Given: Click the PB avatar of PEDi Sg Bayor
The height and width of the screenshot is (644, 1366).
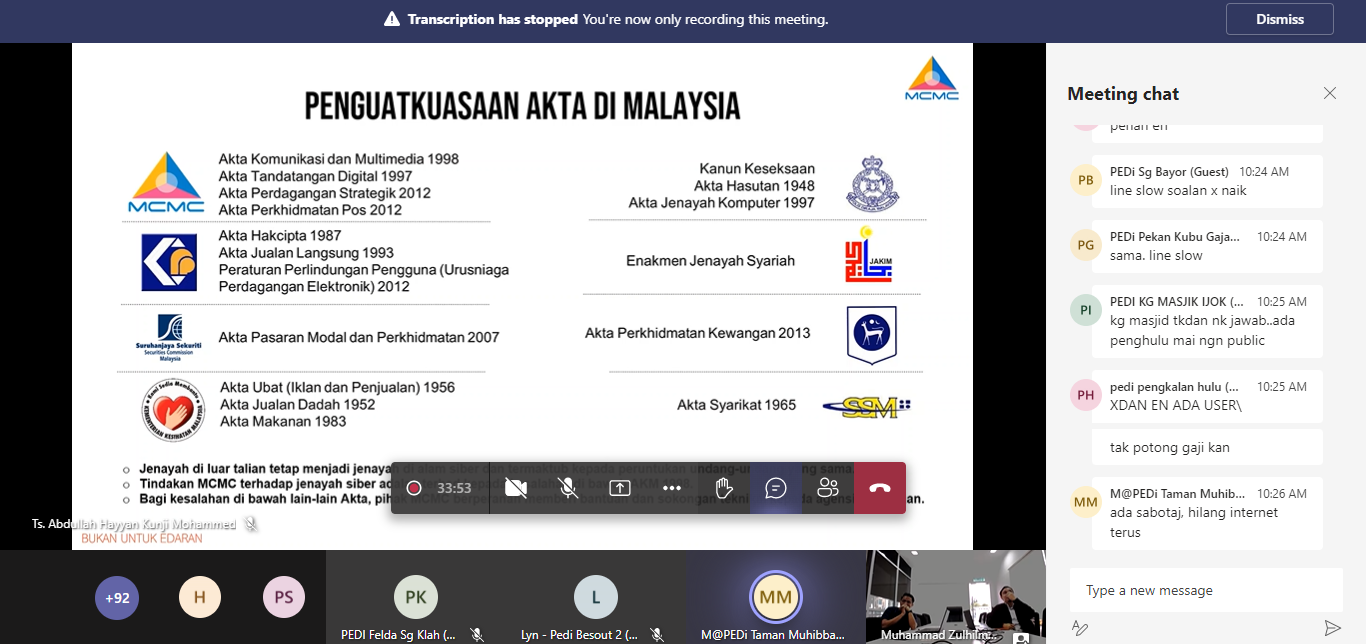Looking at the screenshot, I should pyautogui.click(x=1085, y=181).
